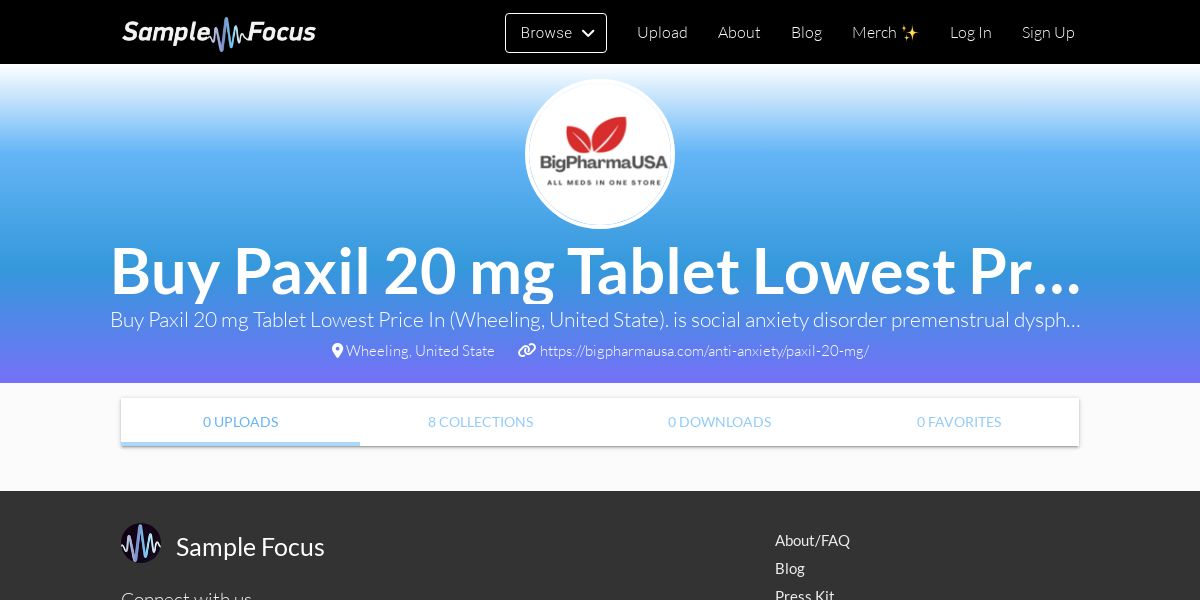The height and width of the screenshot is (600, 1200).
Task: Click the waveform logo icon in footer
Action: pyautogui.click(x=141, y=543)
